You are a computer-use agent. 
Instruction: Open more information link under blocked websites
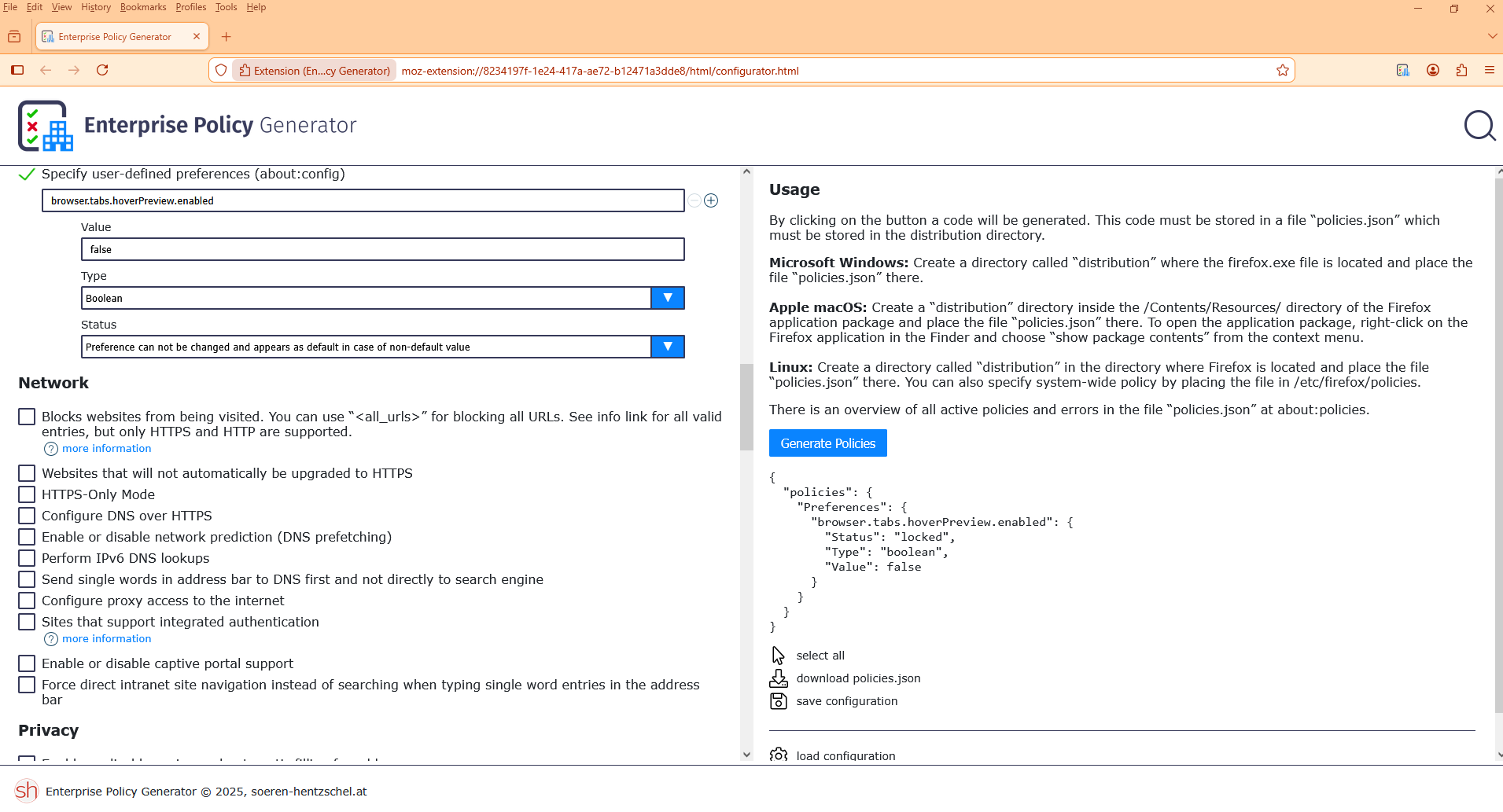(106, 449)
